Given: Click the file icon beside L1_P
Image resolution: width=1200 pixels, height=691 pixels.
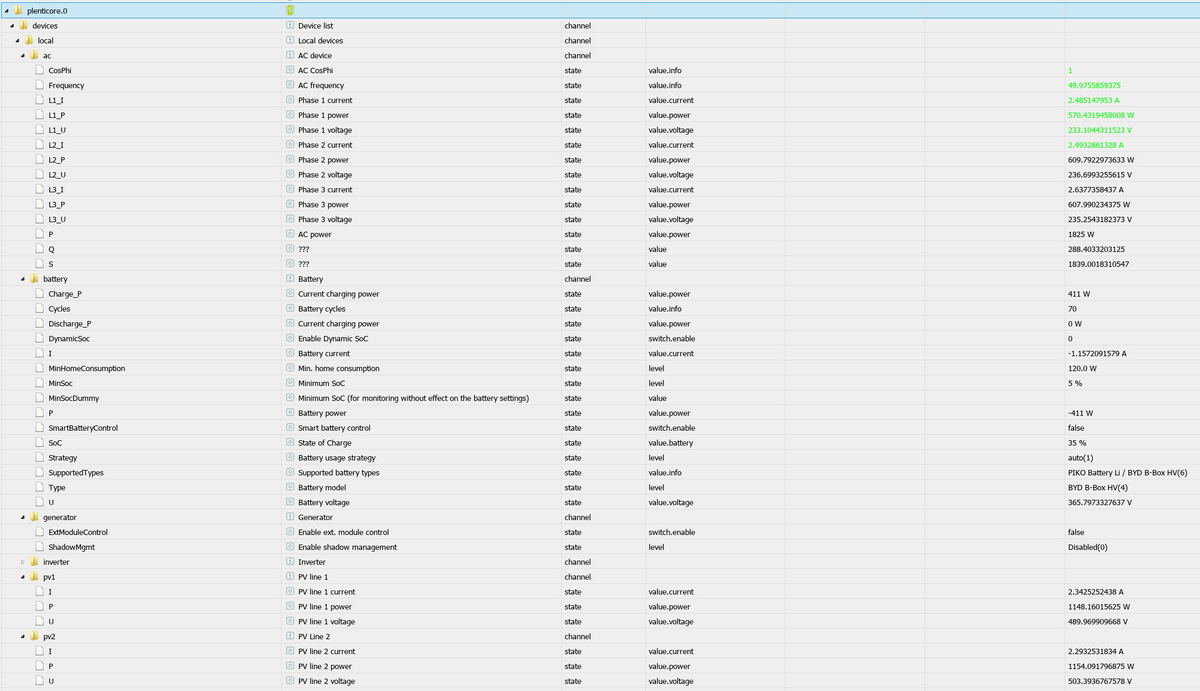Looking at the screenshot, I should (x=39, y=115).
